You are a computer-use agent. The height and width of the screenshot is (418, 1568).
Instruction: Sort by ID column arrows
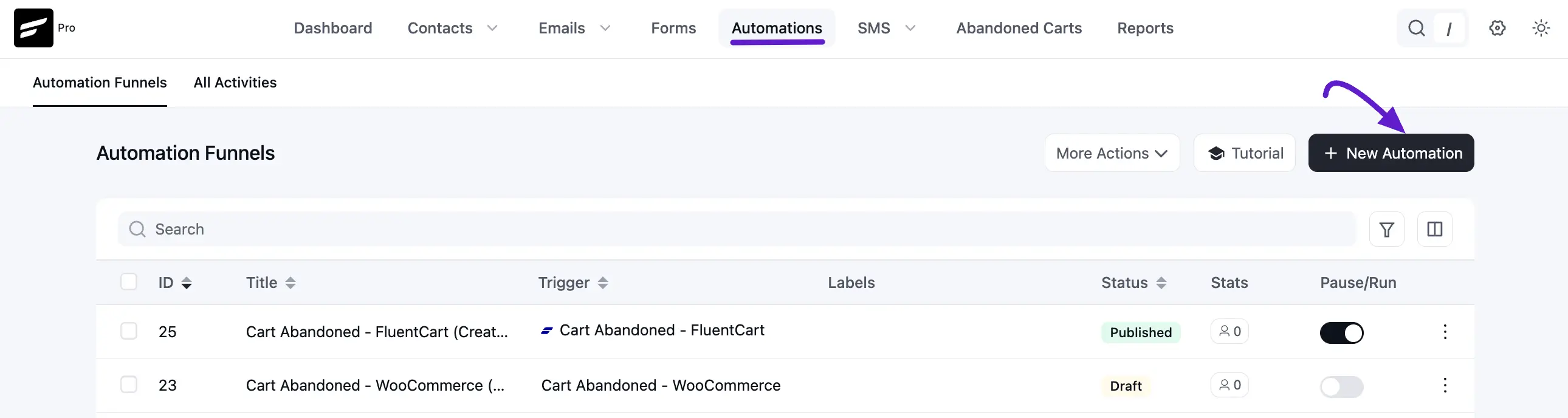point(187,283)
